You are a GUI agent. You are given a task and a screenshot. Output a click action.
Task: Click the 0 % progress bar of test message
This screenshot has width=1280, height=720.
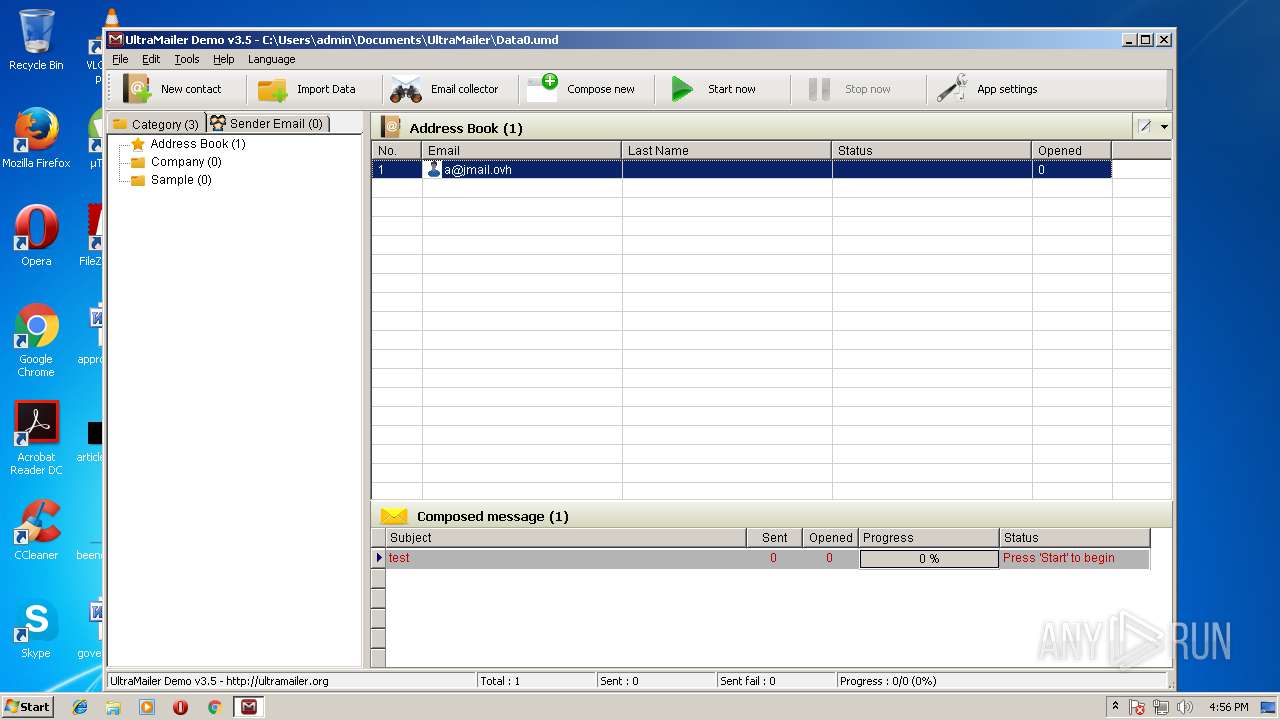tap(929, 559)
